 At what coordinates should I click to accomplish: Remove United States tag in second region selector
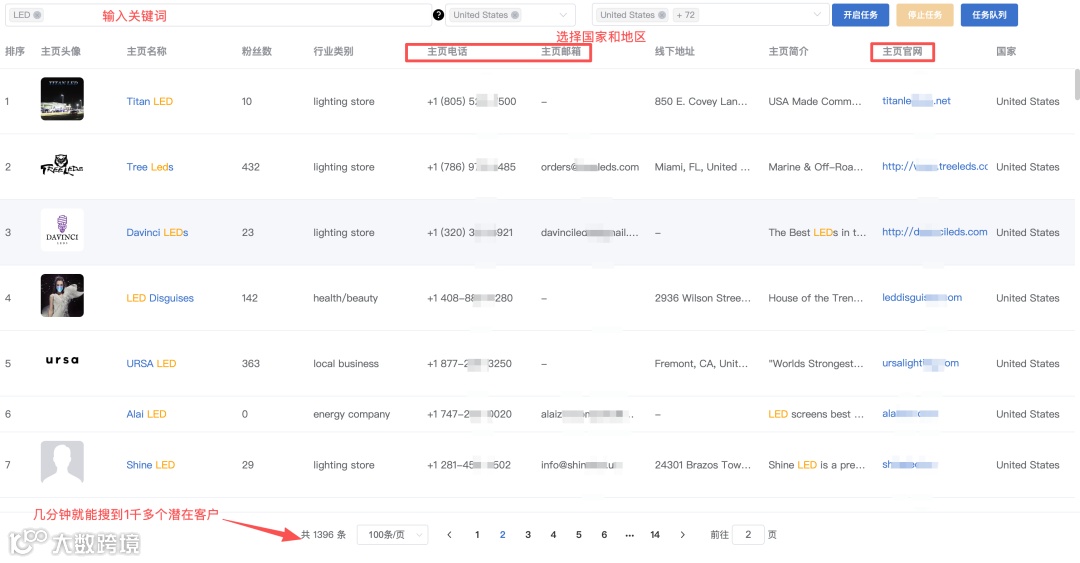pyautogui.click(x=662, y=14)
